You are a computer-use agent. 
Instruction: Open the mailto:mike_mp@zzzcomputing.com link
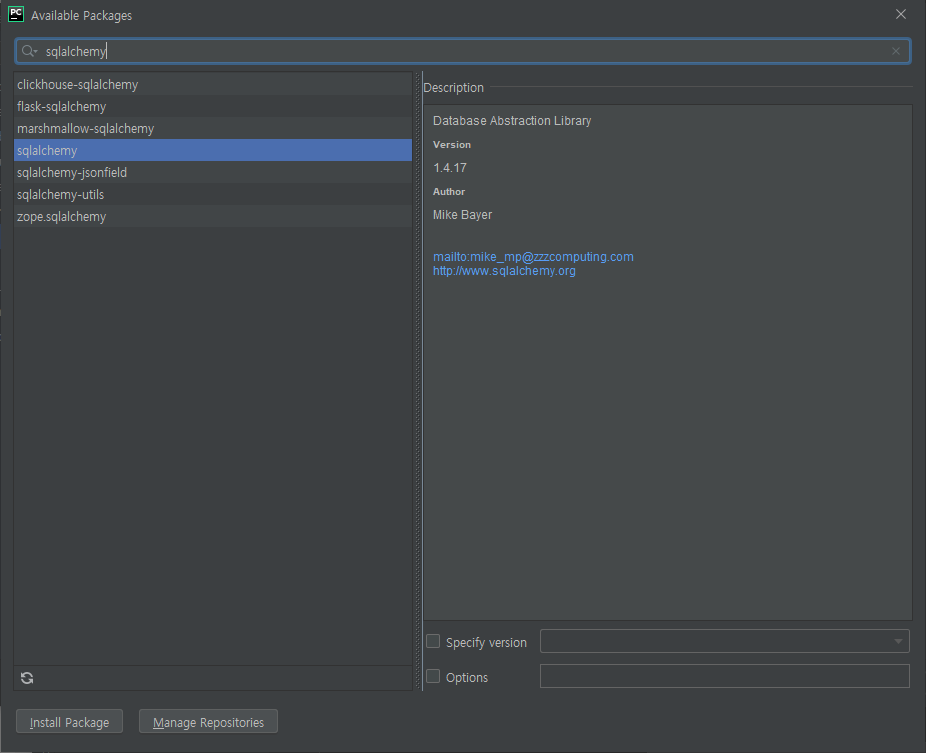point(533,257)
